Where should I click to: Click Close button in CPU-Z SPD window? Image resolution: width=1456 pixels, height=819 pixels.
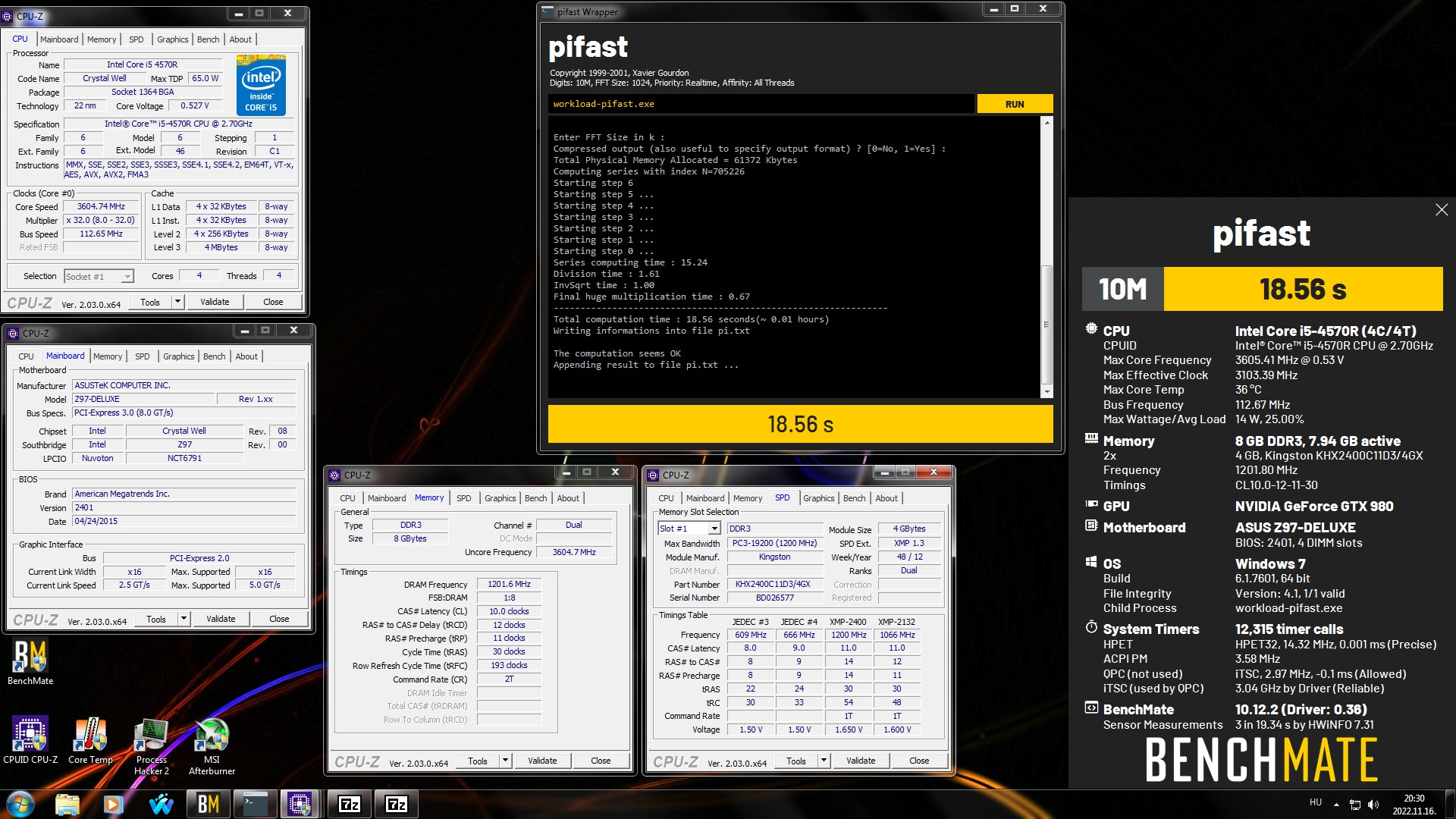(x=919, y=761)
